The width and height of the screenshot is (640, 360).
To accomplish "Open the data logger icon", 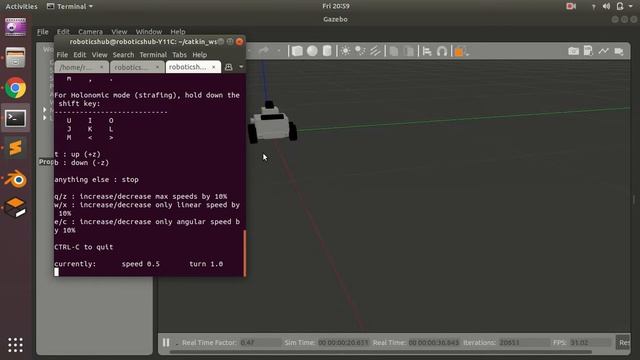I will 588,51.
